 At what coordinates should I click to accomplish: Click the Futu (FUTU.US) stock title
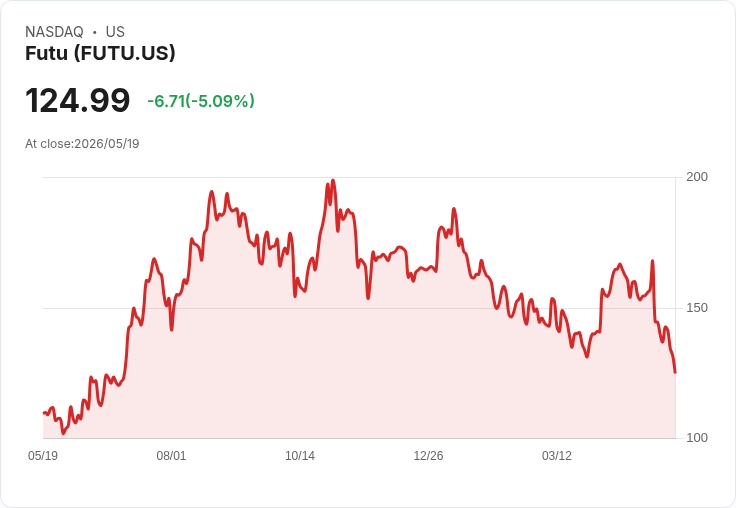(x=100, y=53)
